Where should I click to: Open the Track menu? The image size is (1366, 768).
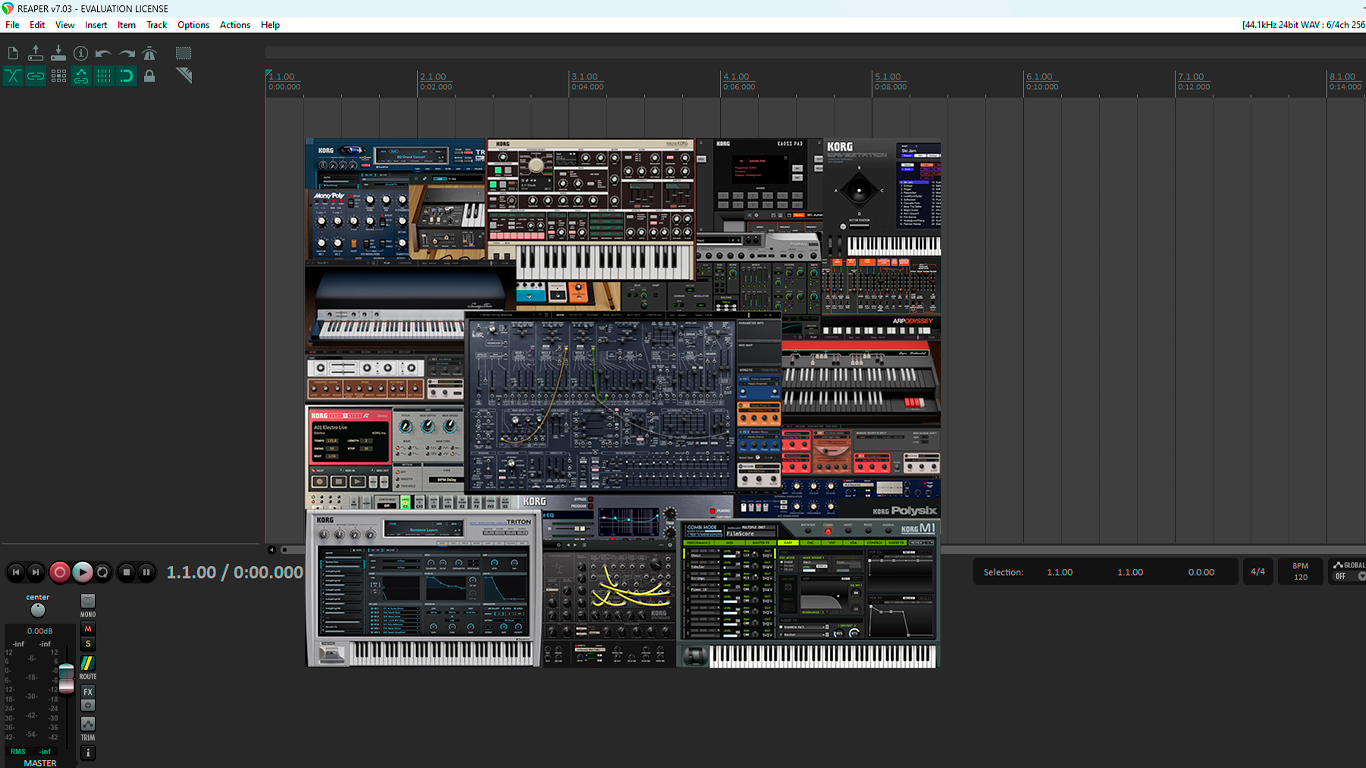(x=157, y=25)
